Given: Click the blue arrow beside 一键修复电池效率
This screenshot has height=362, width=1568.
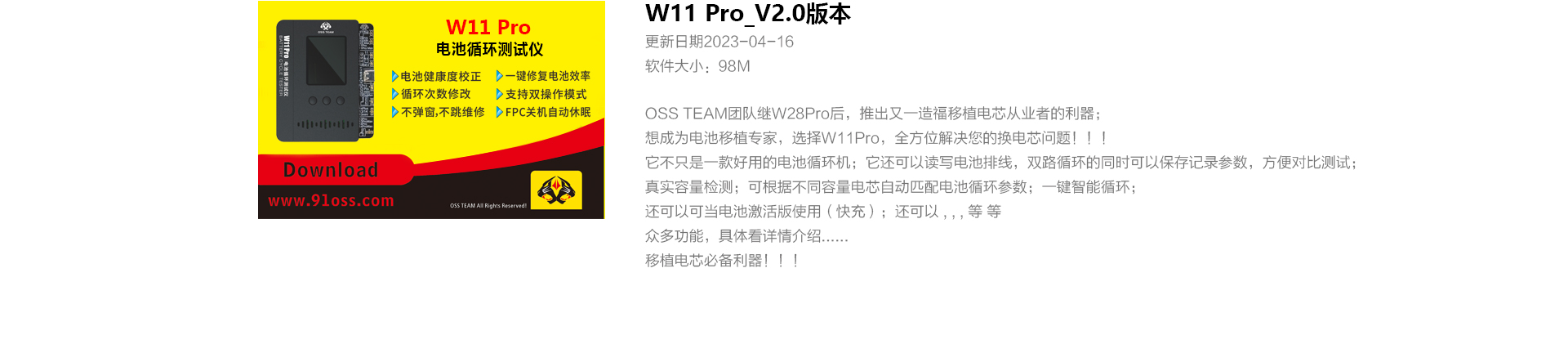Looking at the screenshot, I should pos(500,76).
